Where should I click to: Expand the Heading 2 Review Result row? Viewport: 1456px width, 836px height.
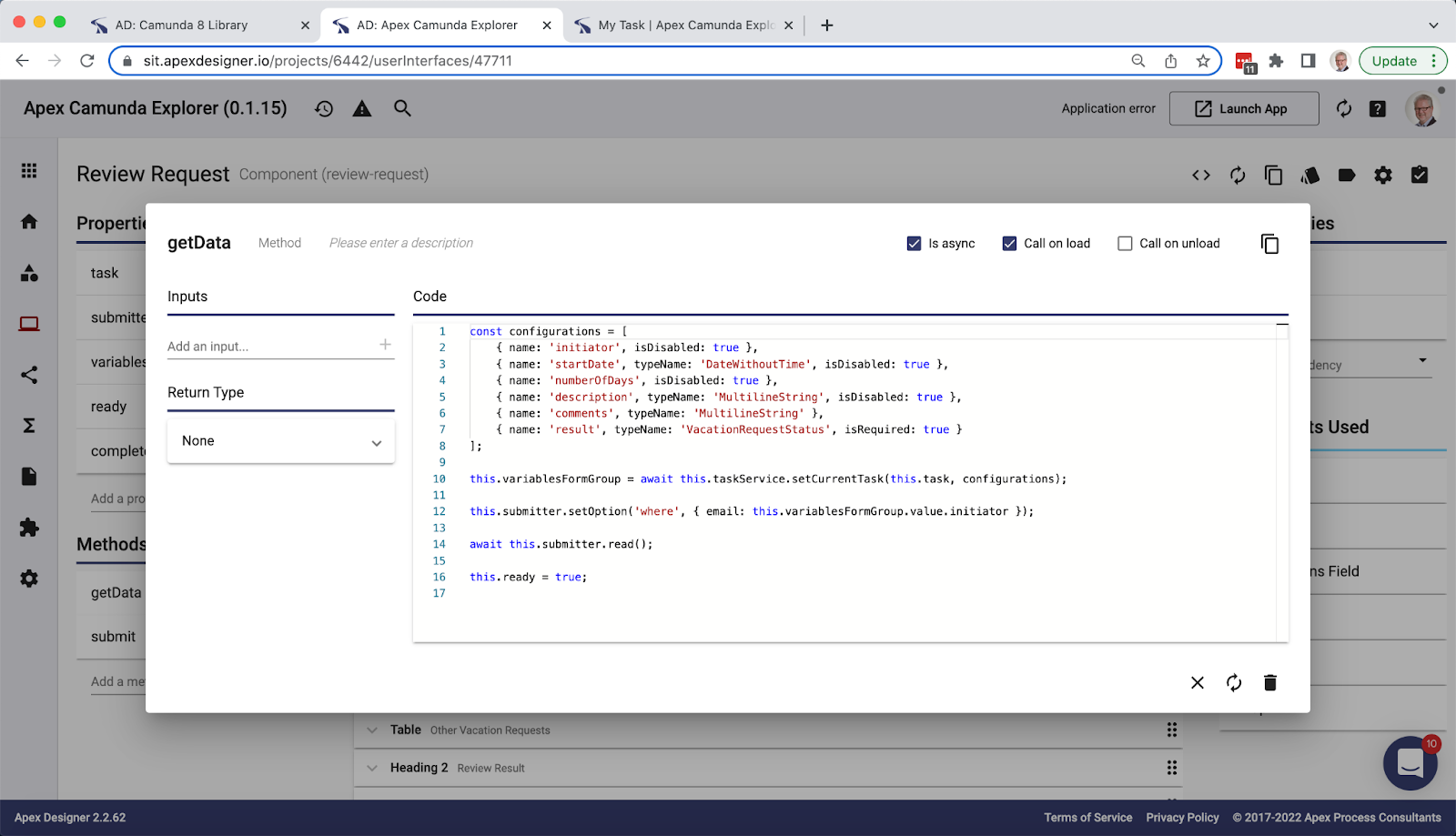click(x=371, y=768)
